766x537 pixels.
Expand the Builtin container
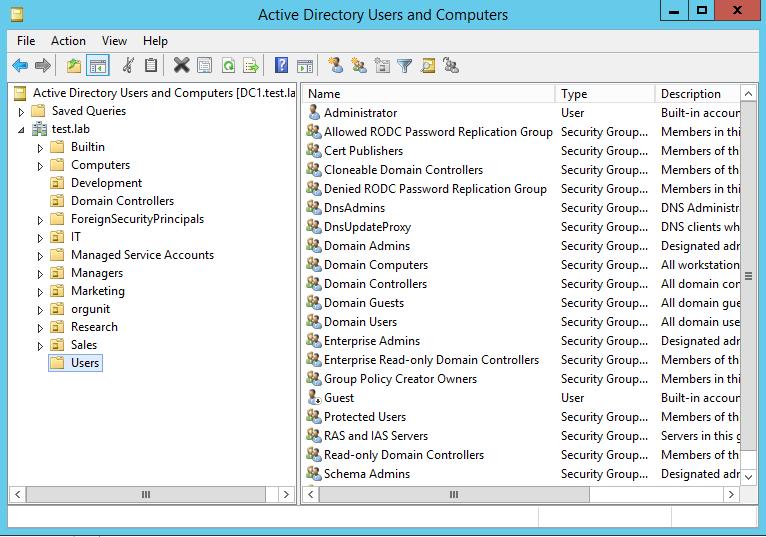pos(40,148)
